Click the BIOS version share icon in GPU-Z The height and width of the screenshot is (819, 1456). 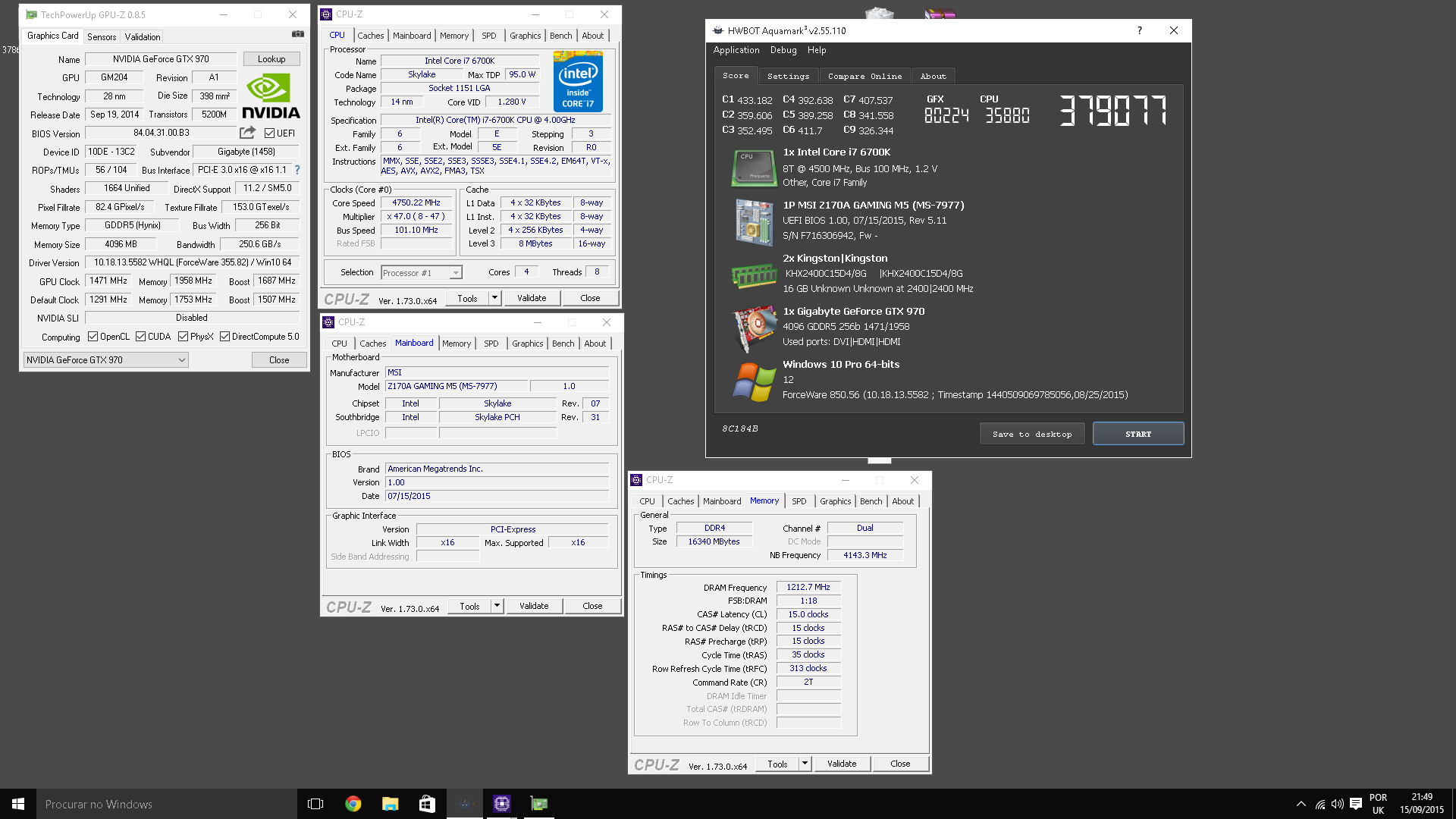pyautogui.click(x=247, y=133)
